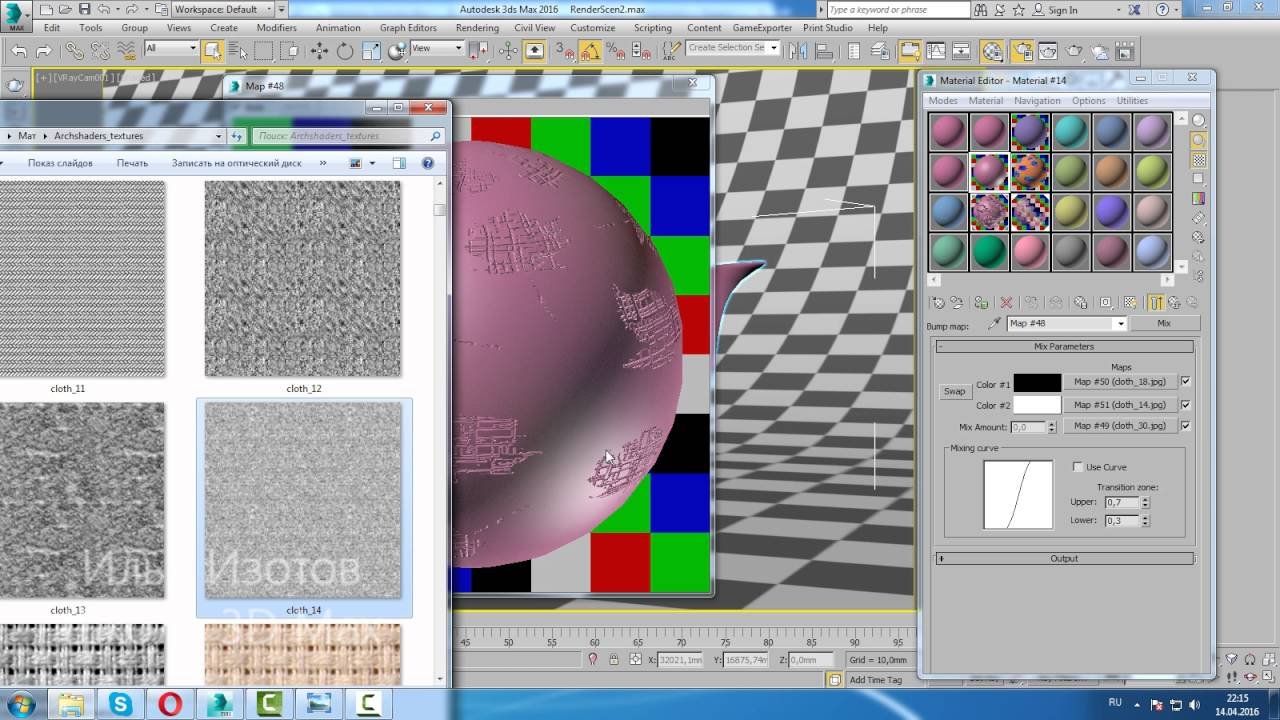The height and width of the screenshot is (720, 1280).
Task: Uncheck the Map #50 cloth_18 checkbox
Action: coord(1186,381)
